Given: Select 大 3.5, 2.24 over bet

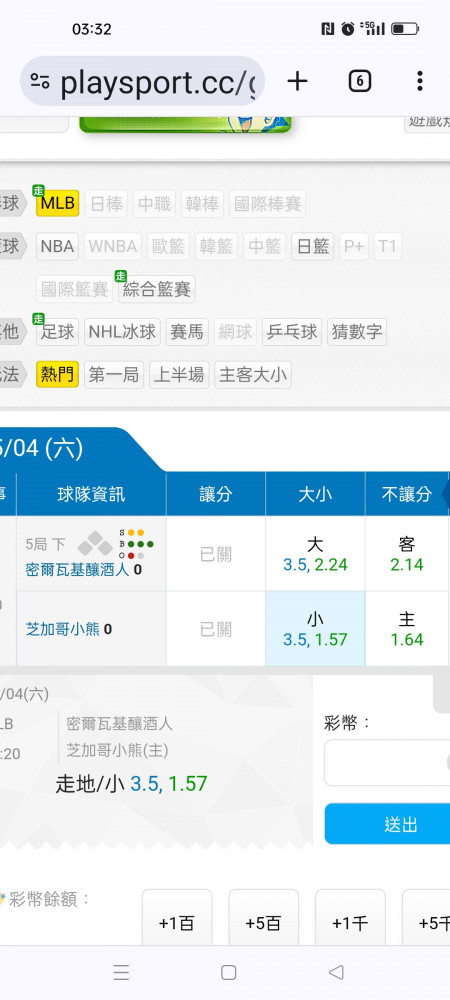Looking at the screenshot, I should (315, 554).
